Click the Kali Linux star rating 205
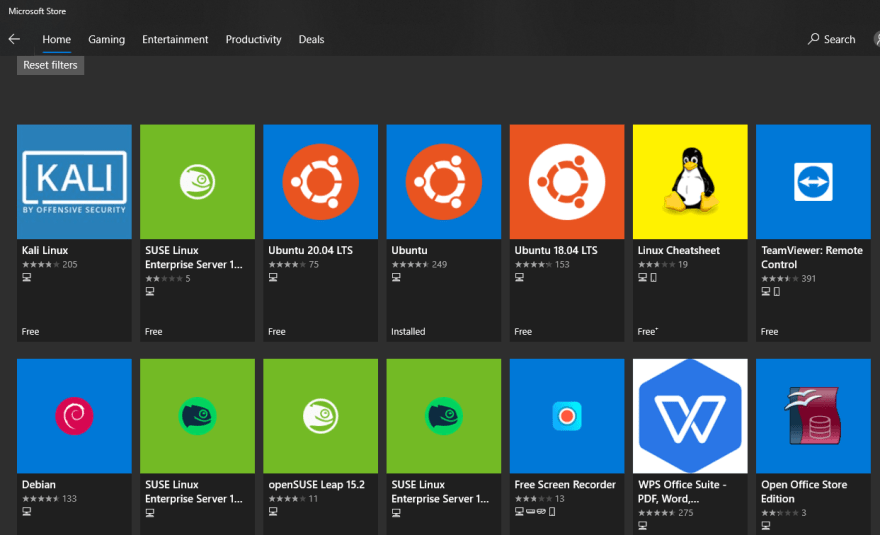The height and width of the screenshot is (535, 880). coord(49,264)
